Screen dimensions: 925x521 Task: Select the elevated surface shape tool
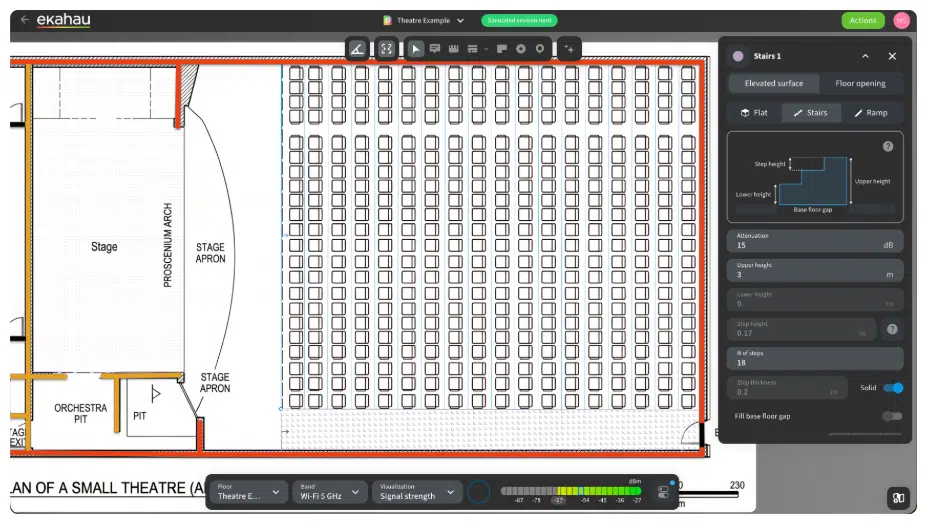502,49
